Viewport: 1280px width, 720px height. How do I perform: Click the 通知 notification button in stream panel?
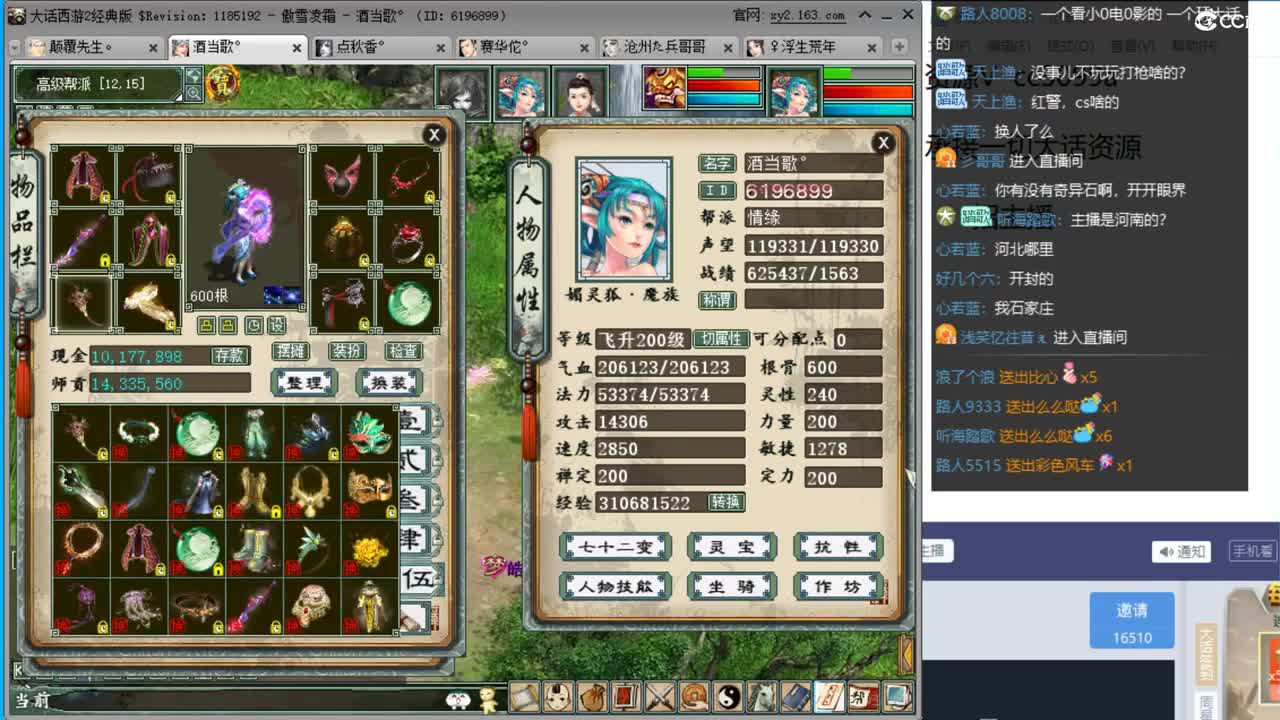(x=1181, y=552)
